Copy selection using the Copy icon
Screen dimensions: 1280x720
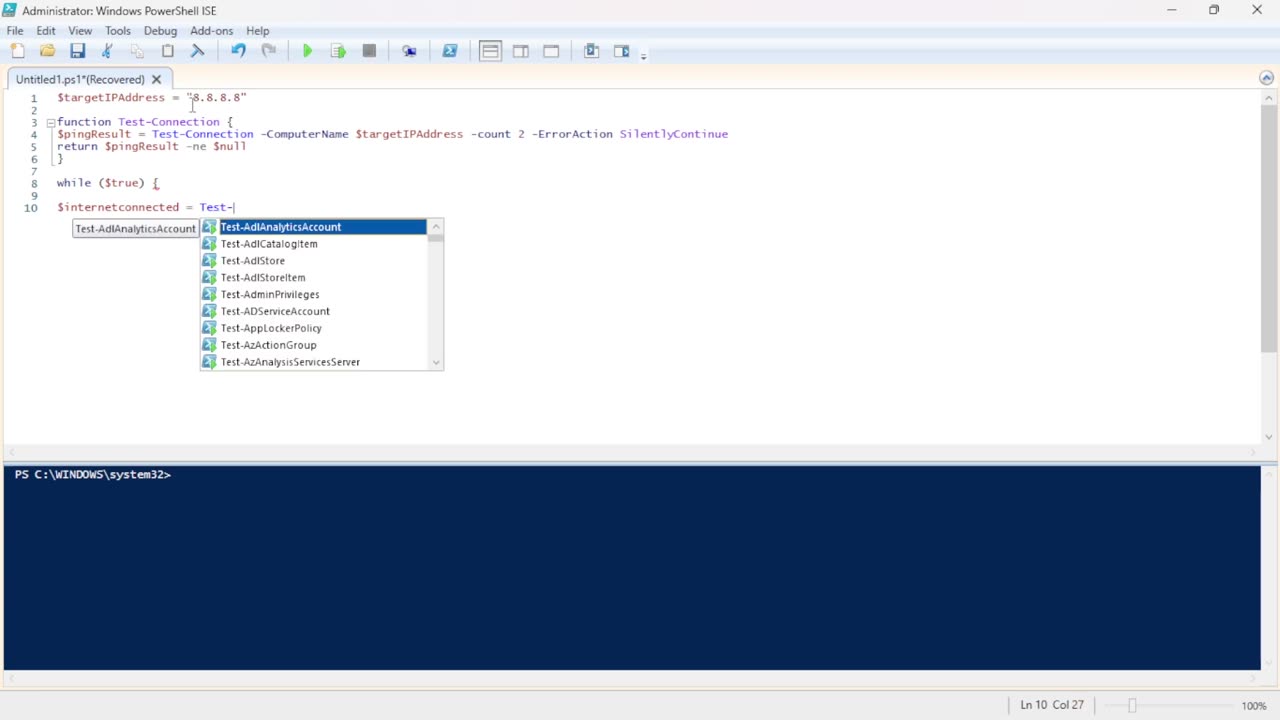point(137,51)
